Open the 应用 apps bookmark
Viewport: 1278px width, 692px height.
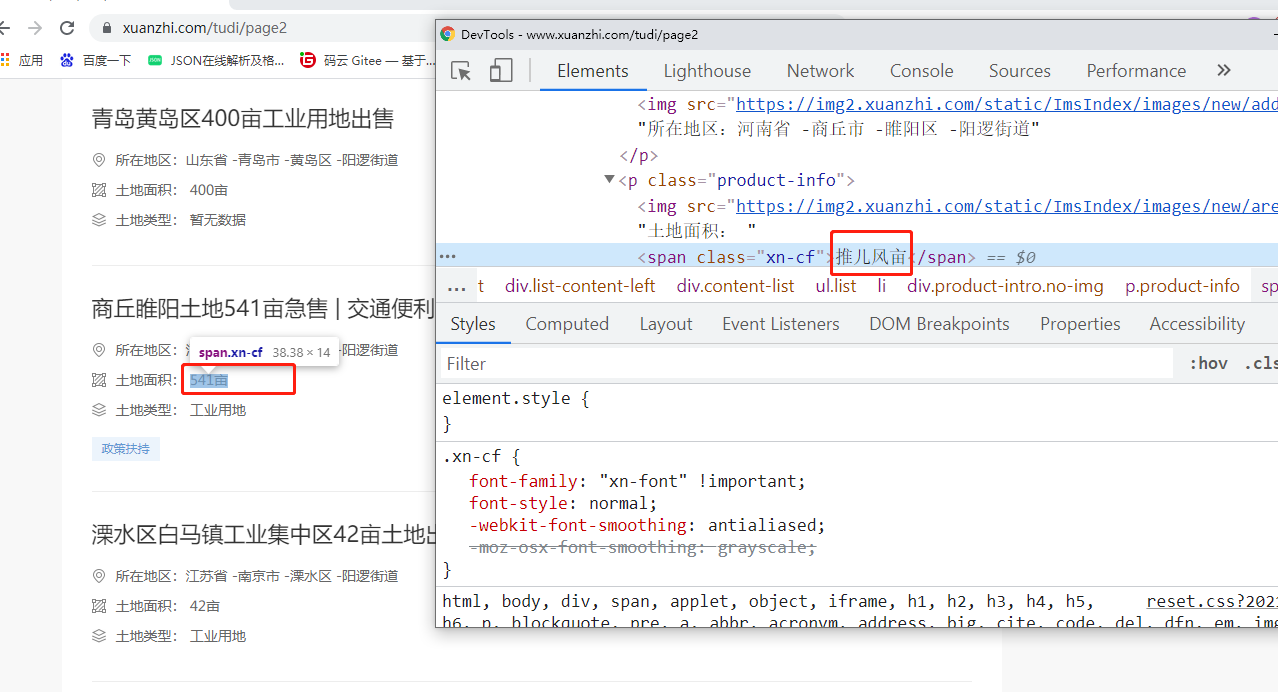(x=22, y=60)
